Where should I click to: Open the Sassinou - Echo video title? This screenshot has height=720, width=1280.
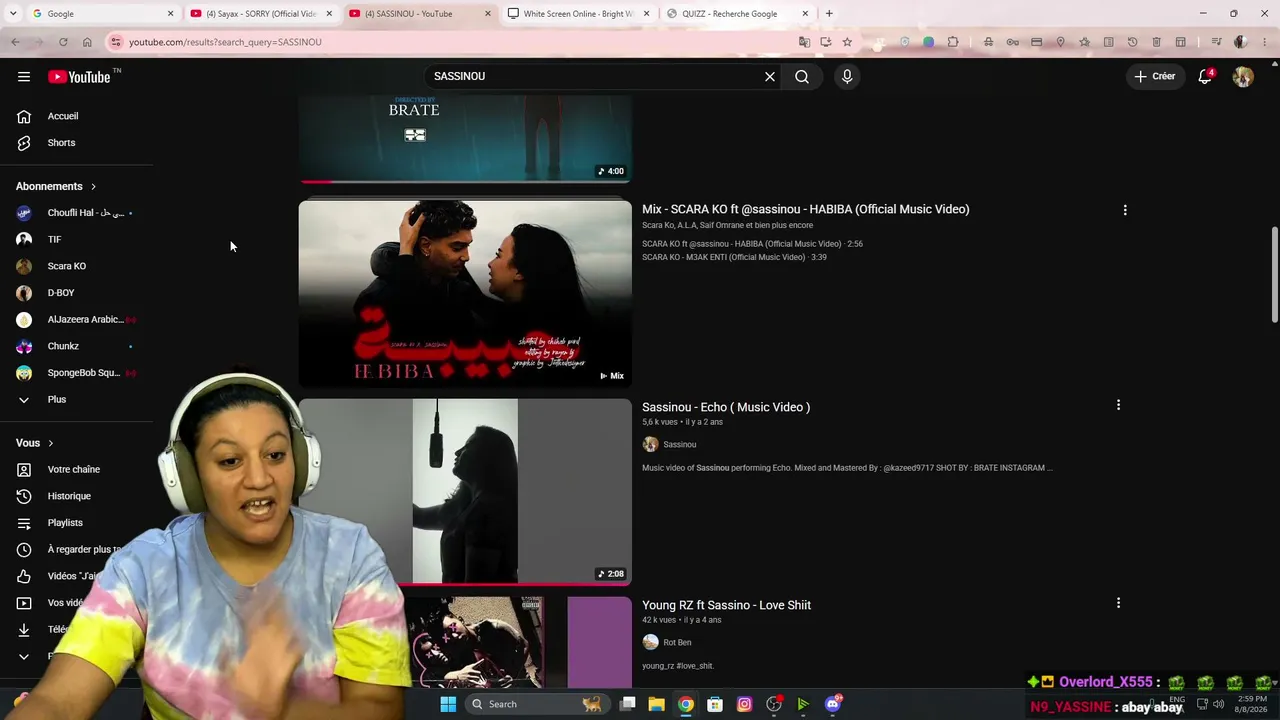point(726,407)
